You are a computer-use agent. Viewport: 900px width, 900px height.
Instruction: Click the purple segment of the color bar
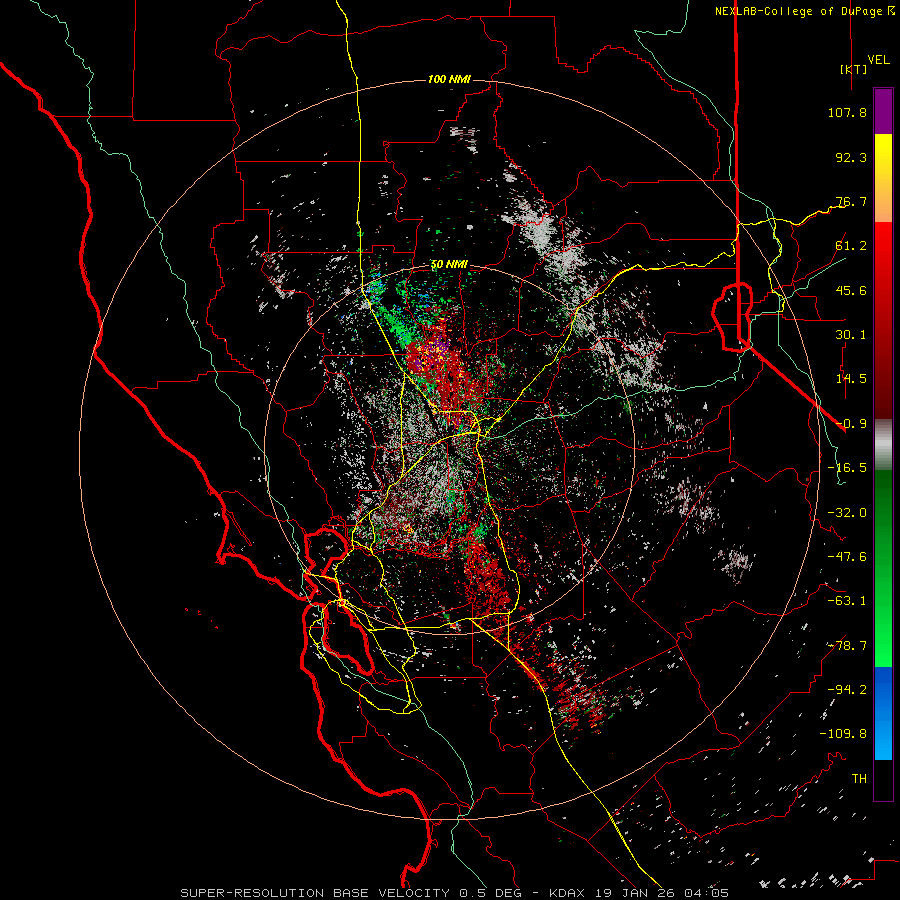click(883, 111)
